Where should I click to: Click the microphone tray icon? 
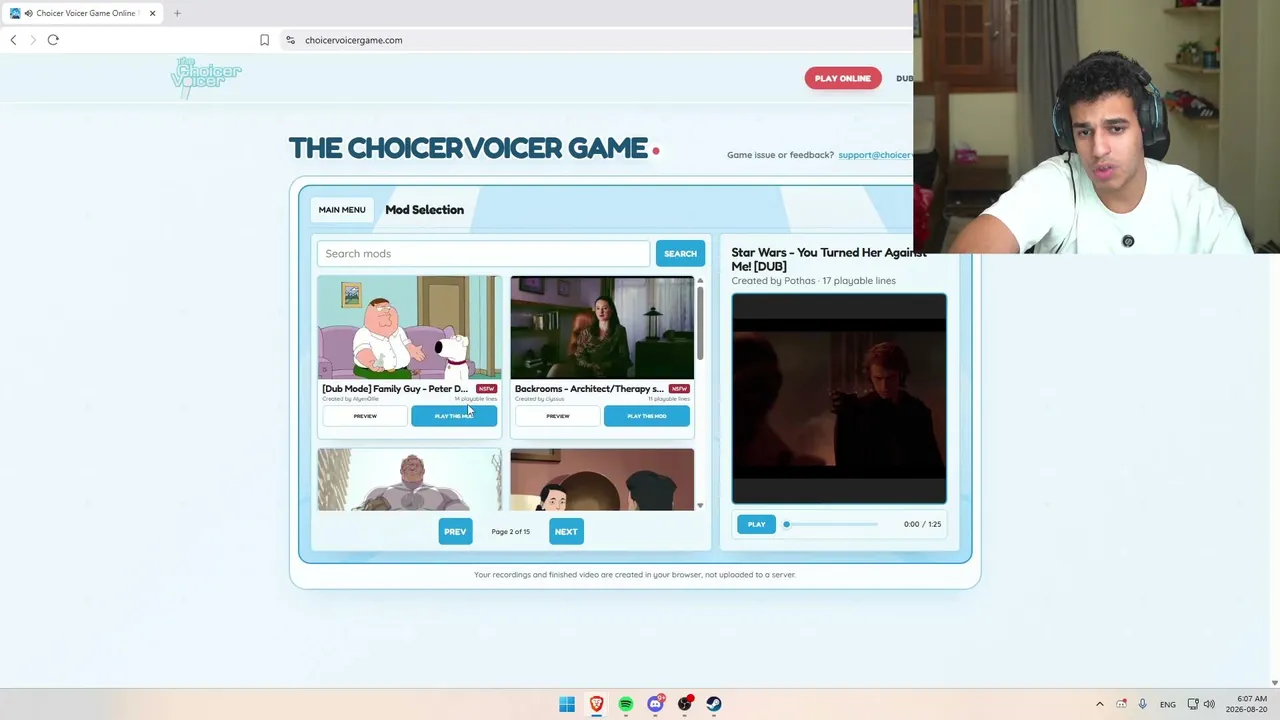1143,704
